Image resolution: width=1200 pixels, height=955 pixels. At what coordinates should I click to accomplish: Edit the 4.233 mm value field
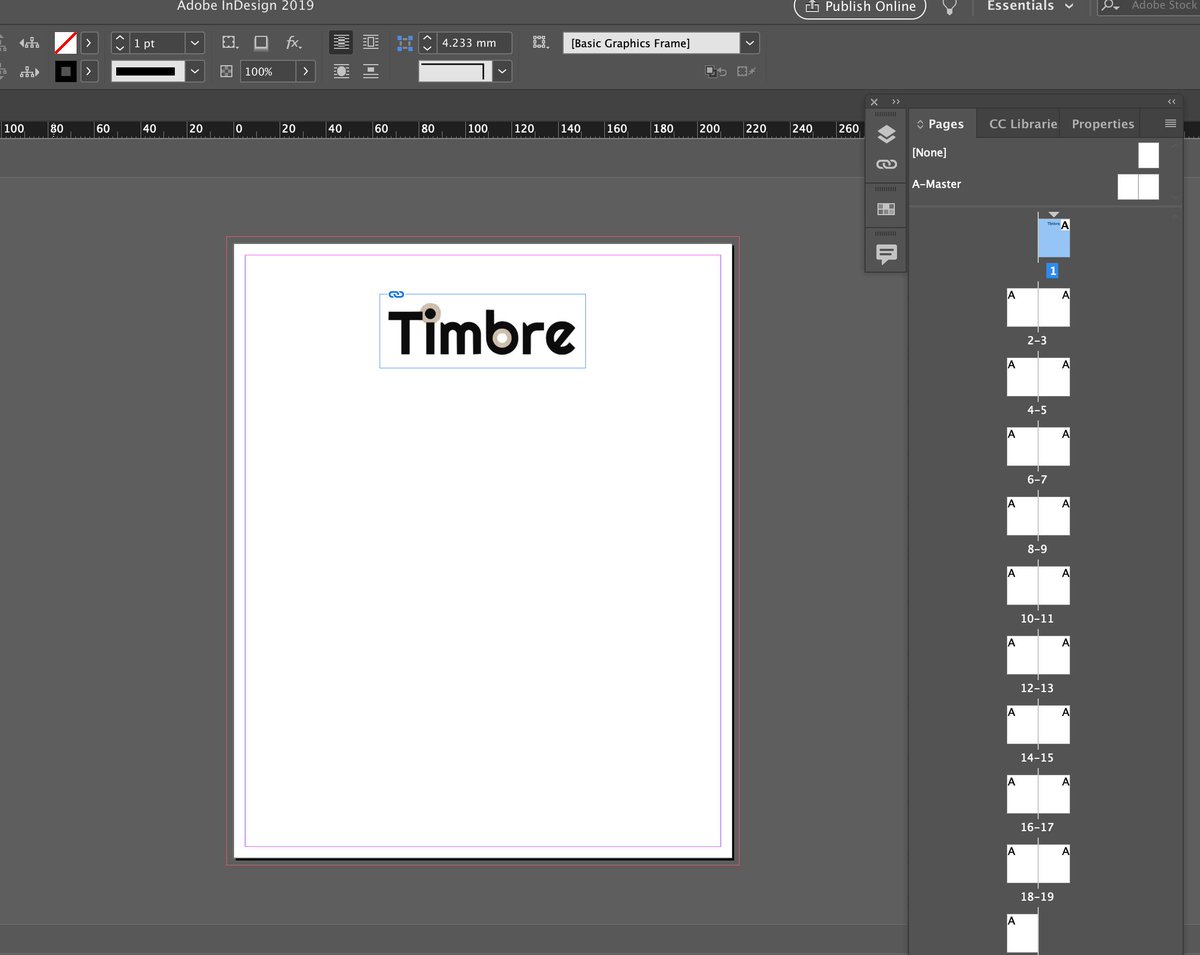[474, 43]
